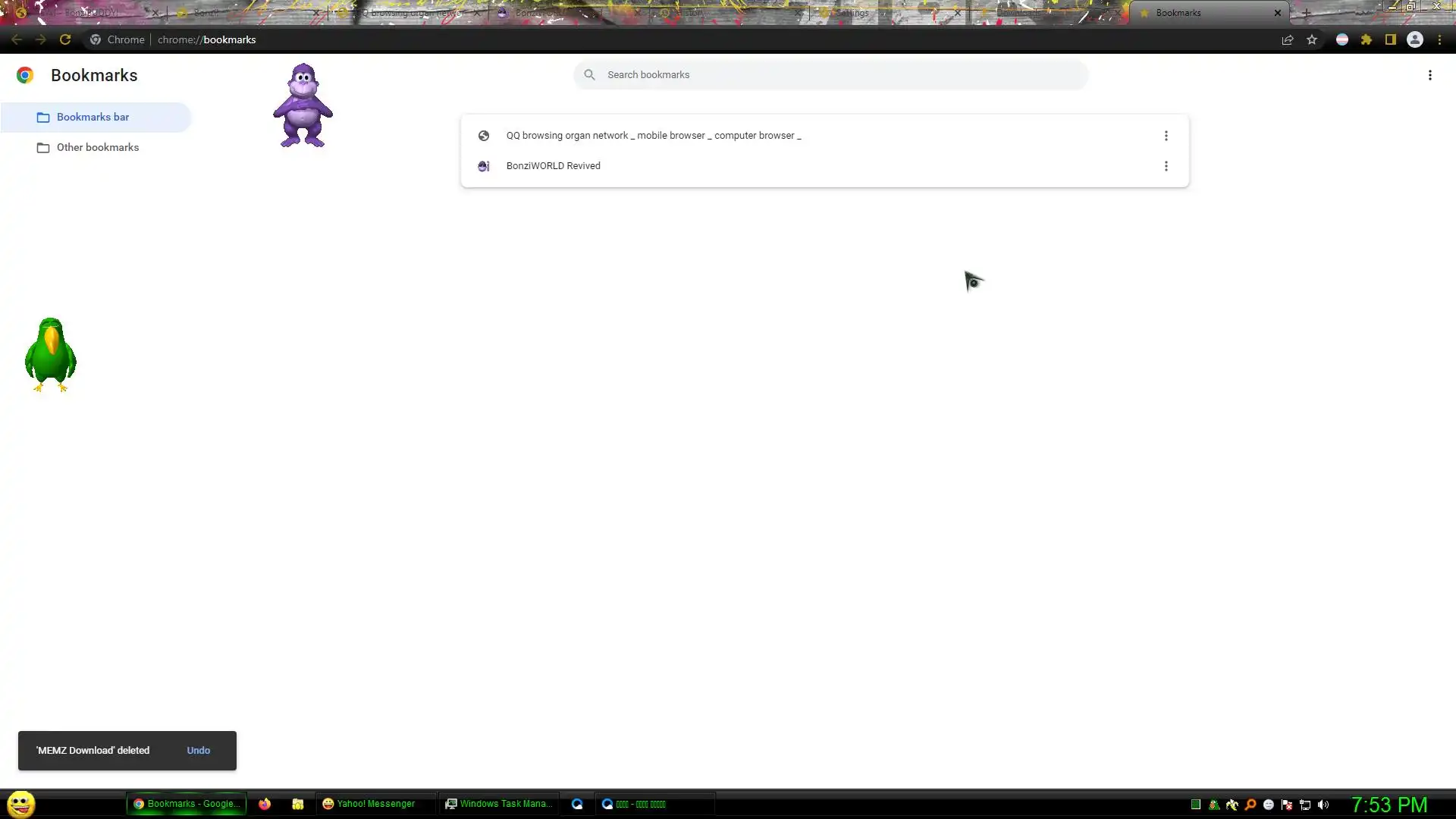Open Windows Task Manager from taskbar

click(x=499, y=804)
